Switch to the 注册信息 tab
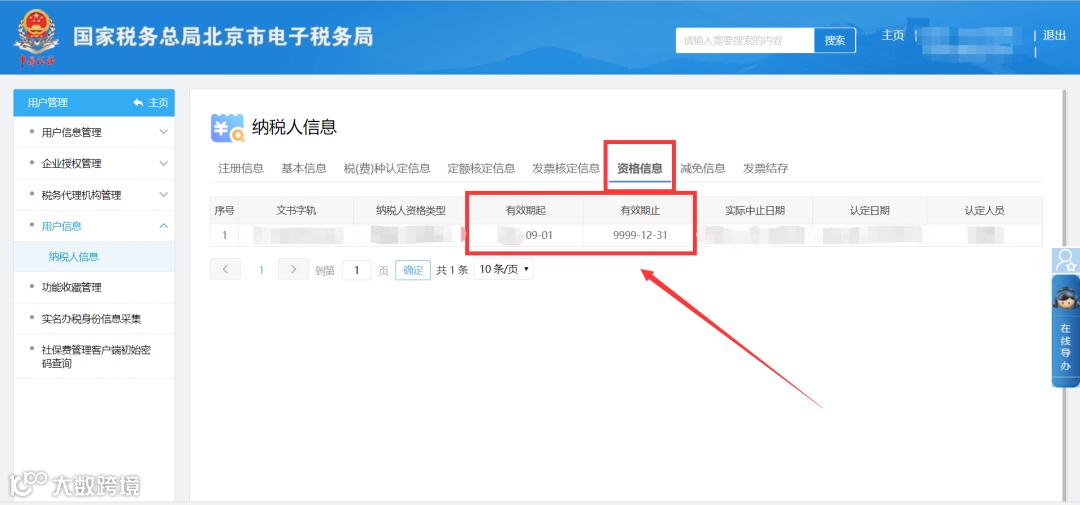Image resolution: width=1080 pixels, height=505 pixels. [241, 168]
